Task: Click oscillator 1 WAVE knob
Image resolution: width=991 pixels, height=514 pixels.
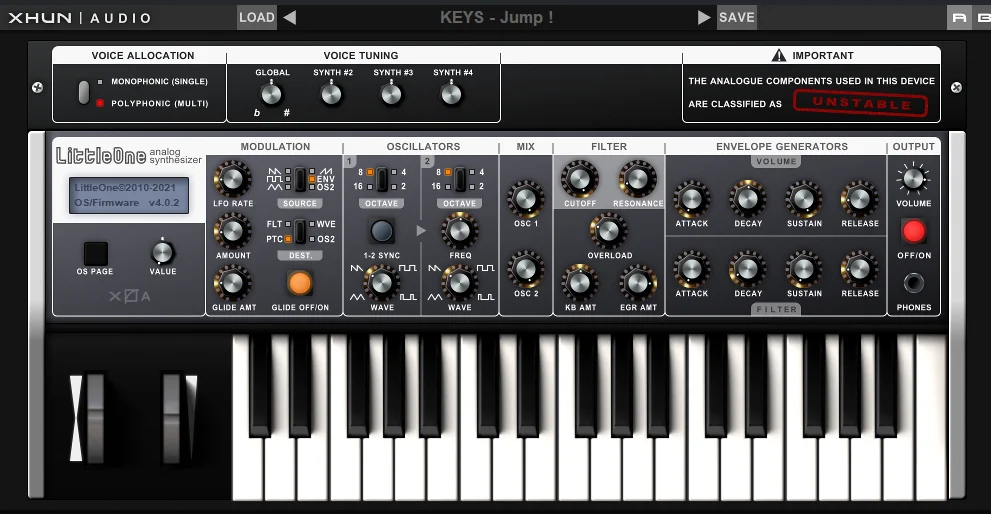Action: pyautogui.click(x=382, y=283)
